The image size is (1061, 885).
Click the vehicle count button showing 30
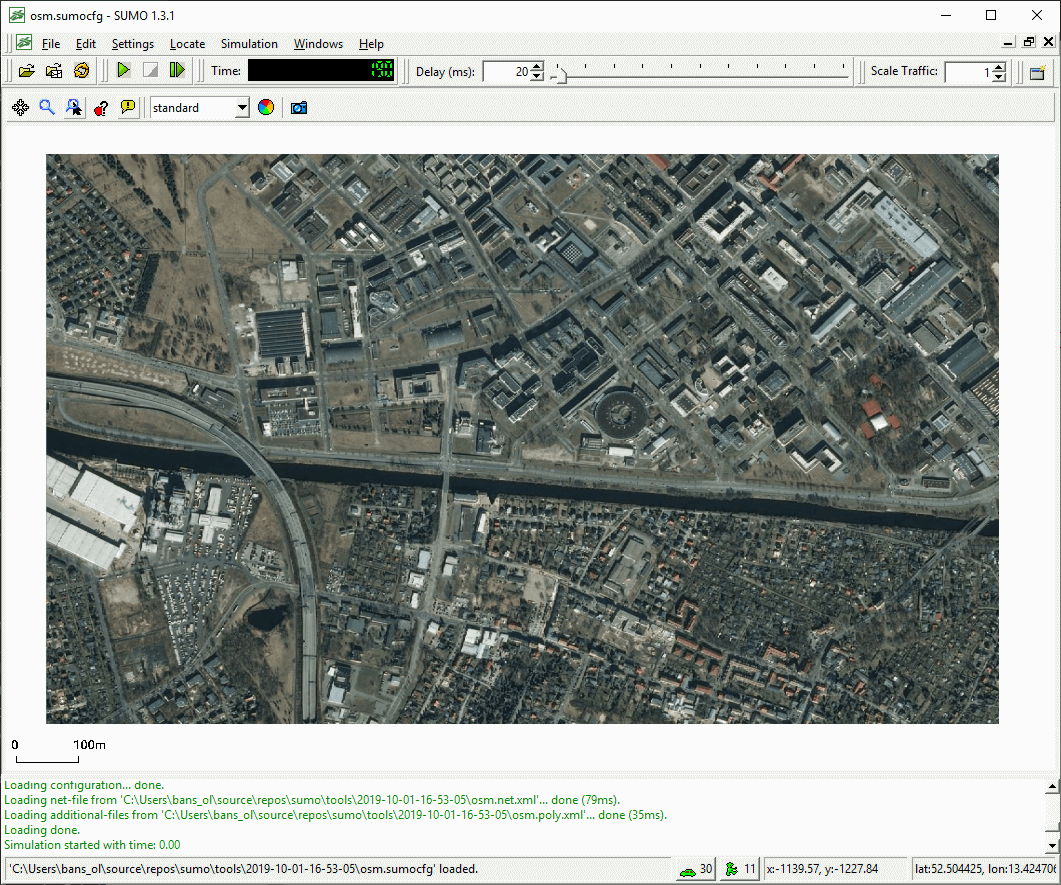[696, 869]
